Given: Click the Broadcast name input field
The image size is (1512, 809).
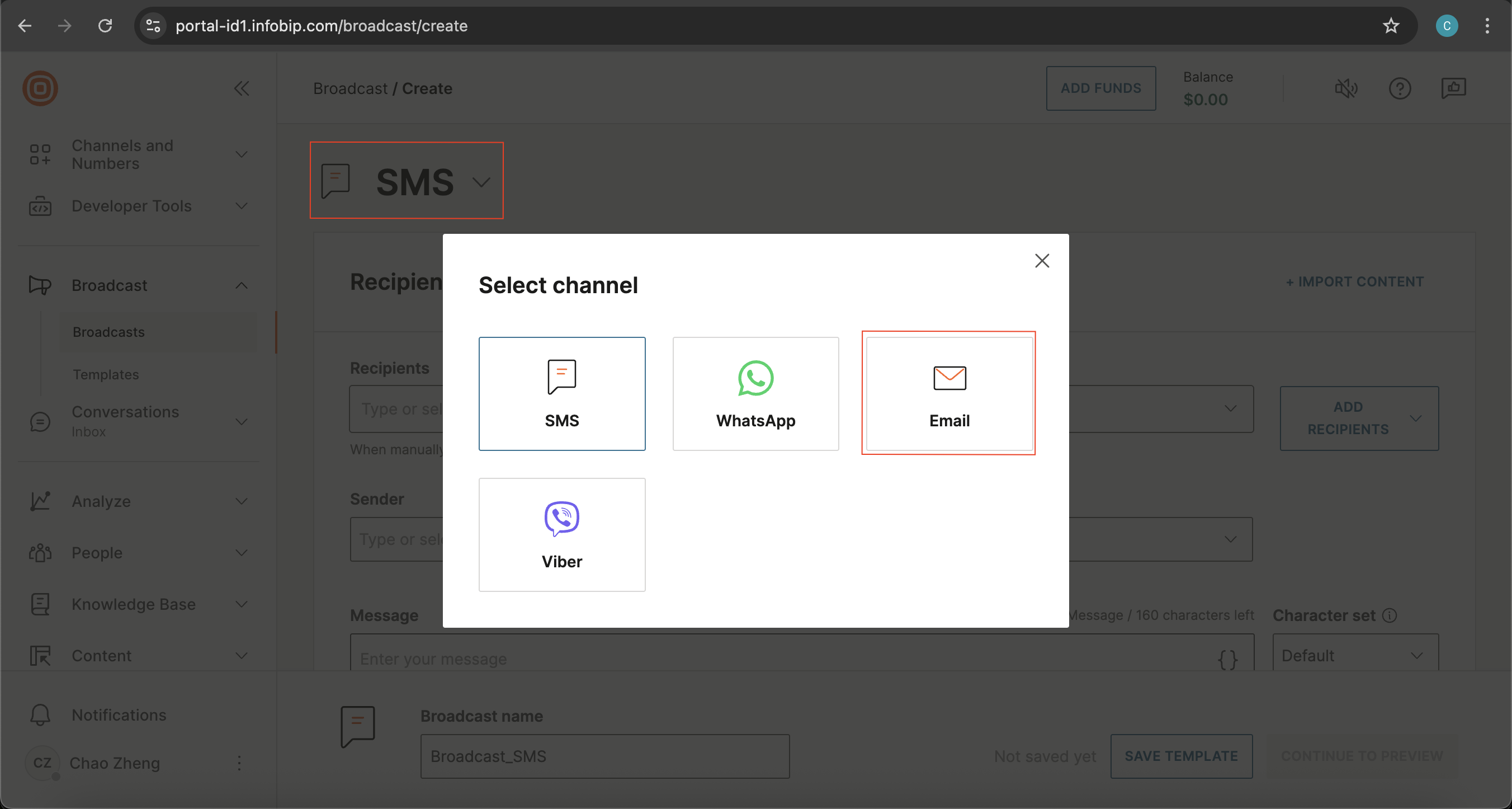Looking at the screenshot, I should [x=604, y=756].
